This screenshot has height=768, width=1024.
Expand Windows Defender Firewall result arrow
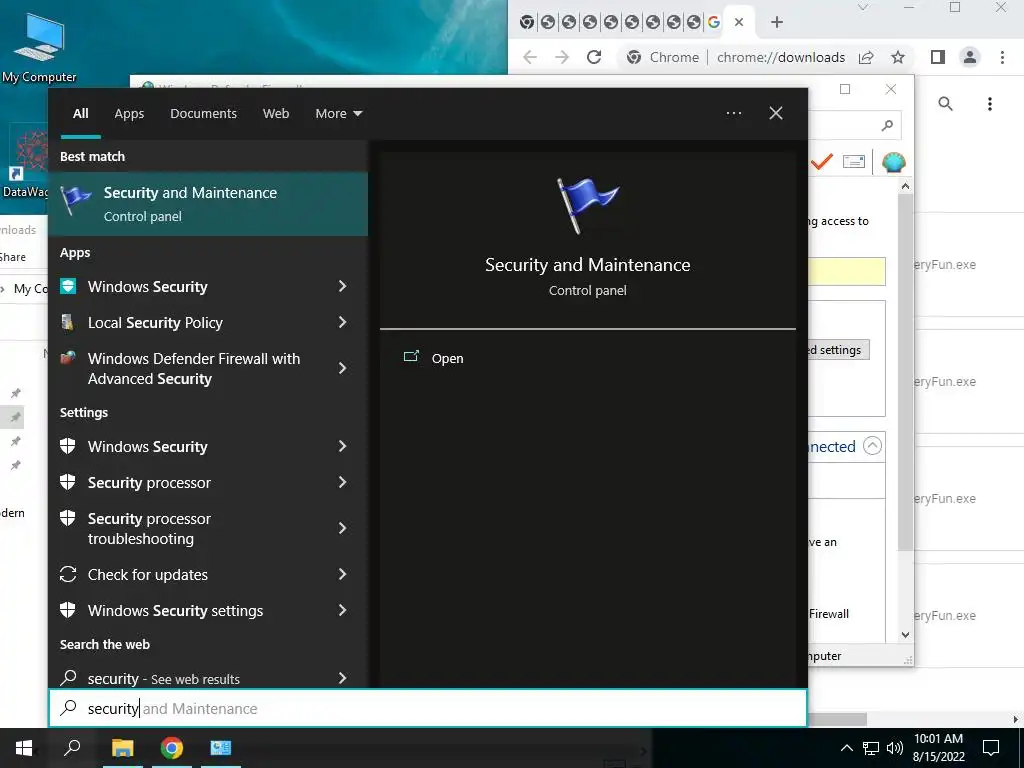point(342,368)
